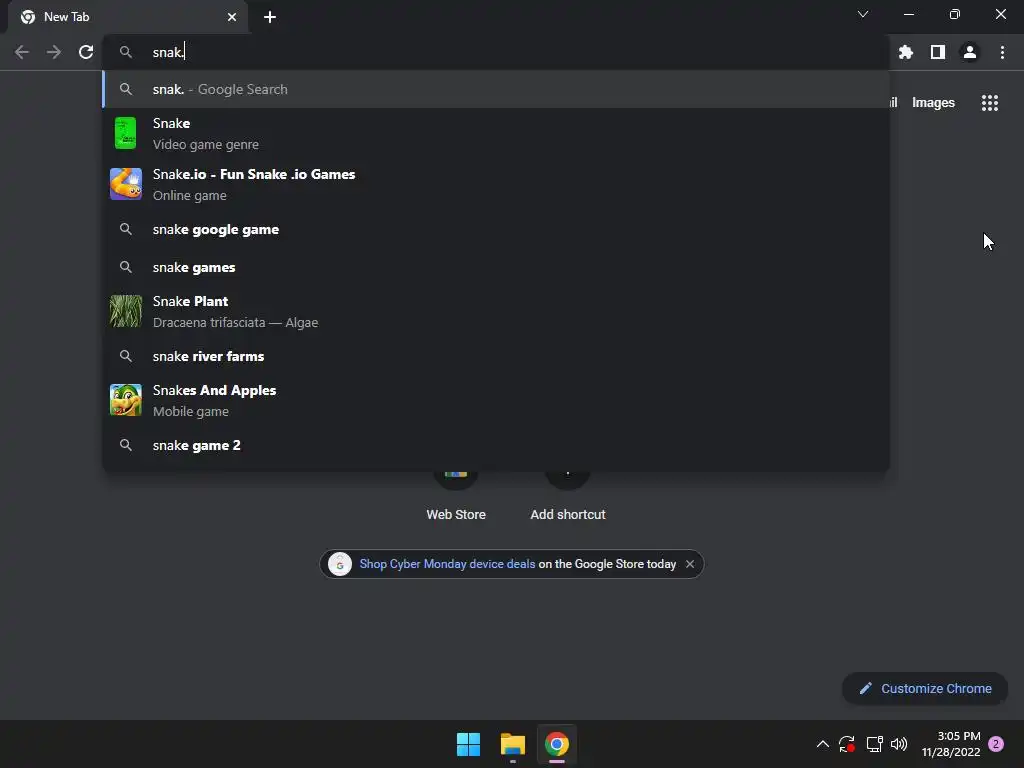The height and width of the screenshot is (768, 1024).
Task: Choose Snakes And Apples Mobile game suggestion
Action: 496,400
